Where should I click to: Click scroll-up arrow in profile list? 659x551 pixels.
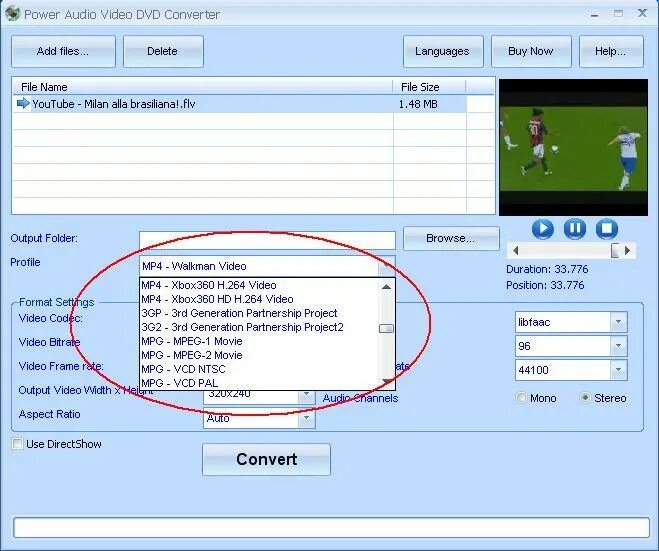(x=386, y=287)
